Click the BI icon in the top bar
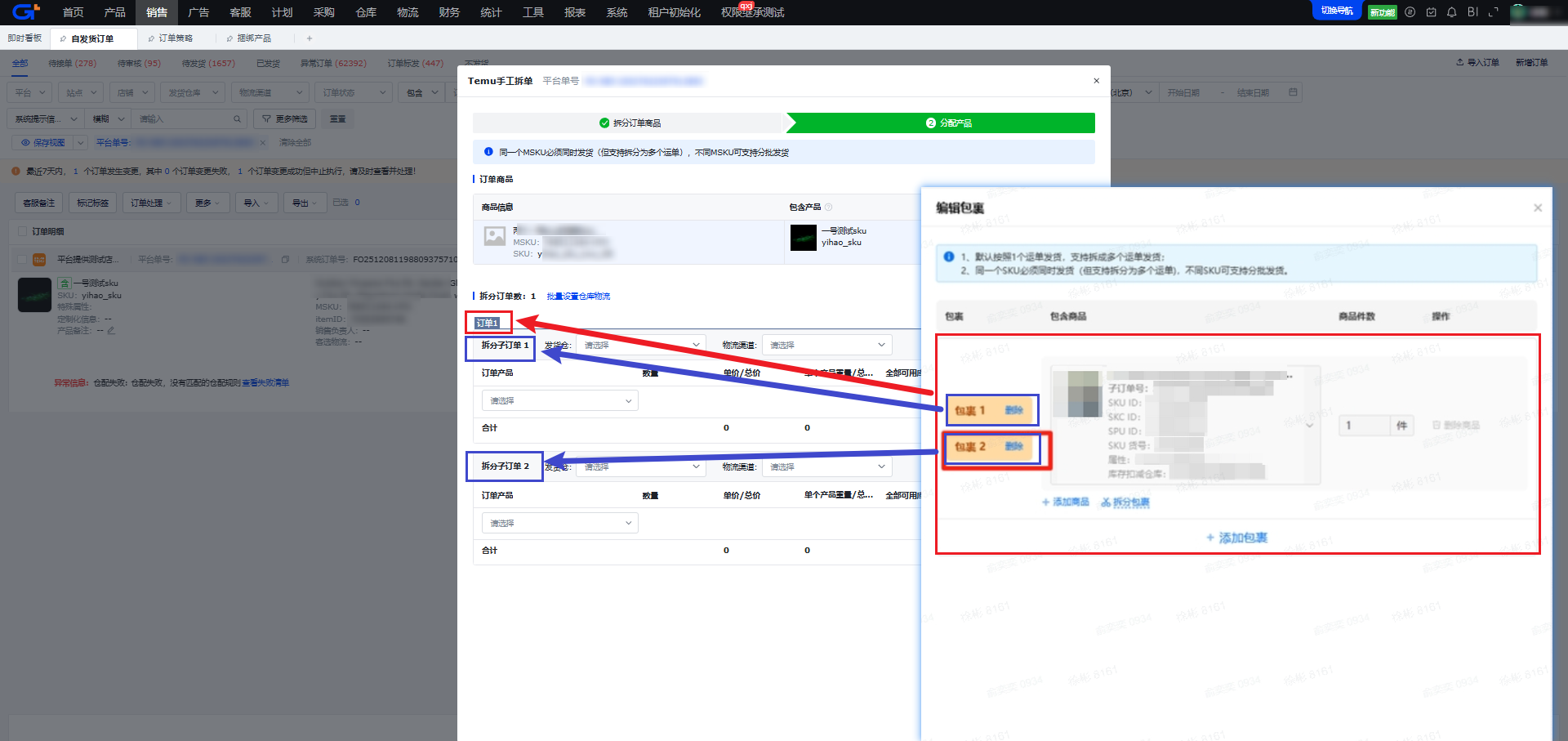 1472,12
